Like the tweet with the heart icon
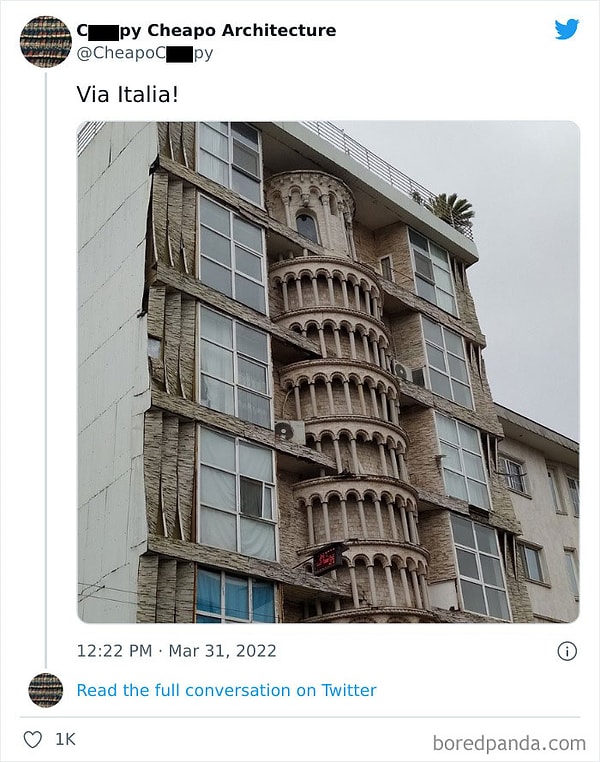Image resolution: width=600 pixels, height=762 pixels. pyautogui.click(x=32, y=740)
